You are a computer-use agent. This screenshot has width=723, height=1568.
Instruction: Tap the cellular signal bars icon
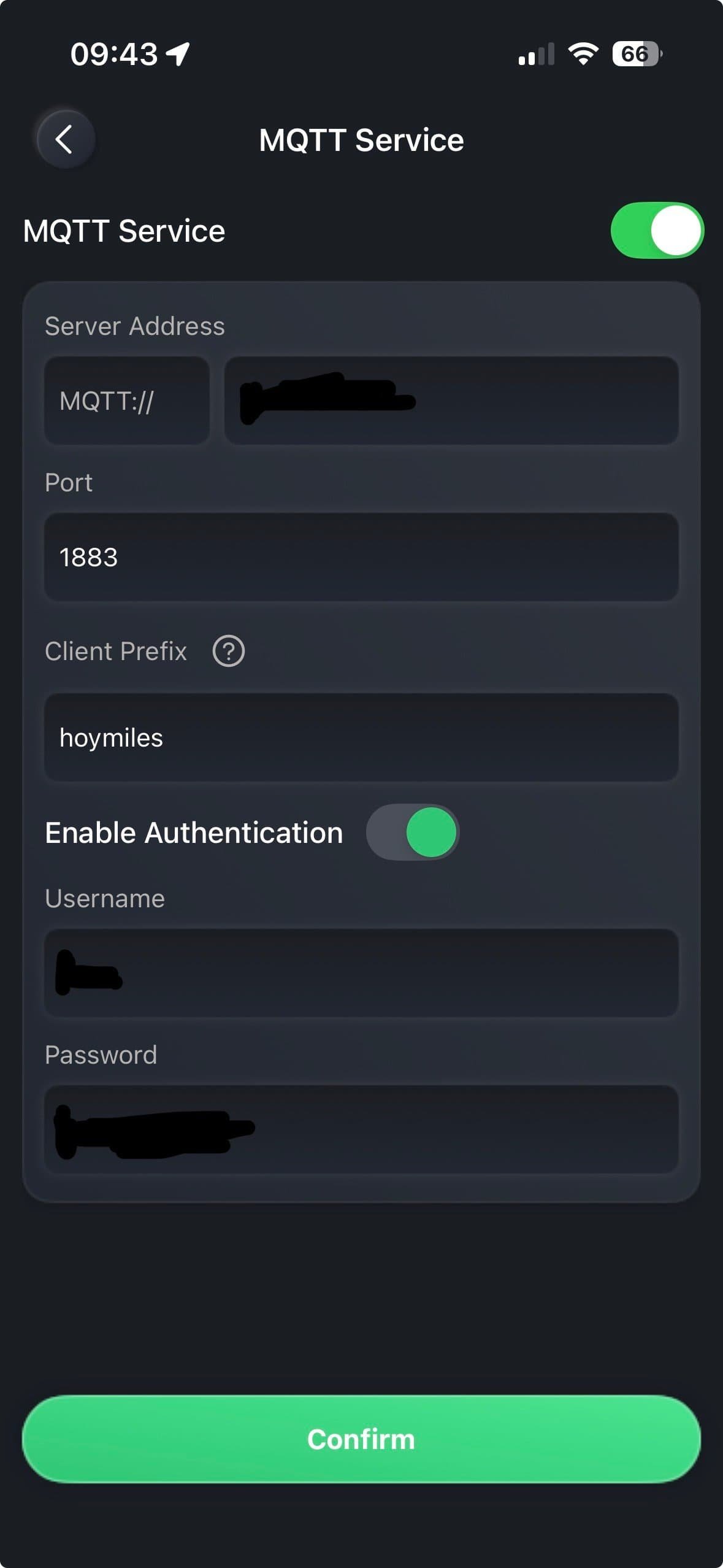click(x=536, y=54)
